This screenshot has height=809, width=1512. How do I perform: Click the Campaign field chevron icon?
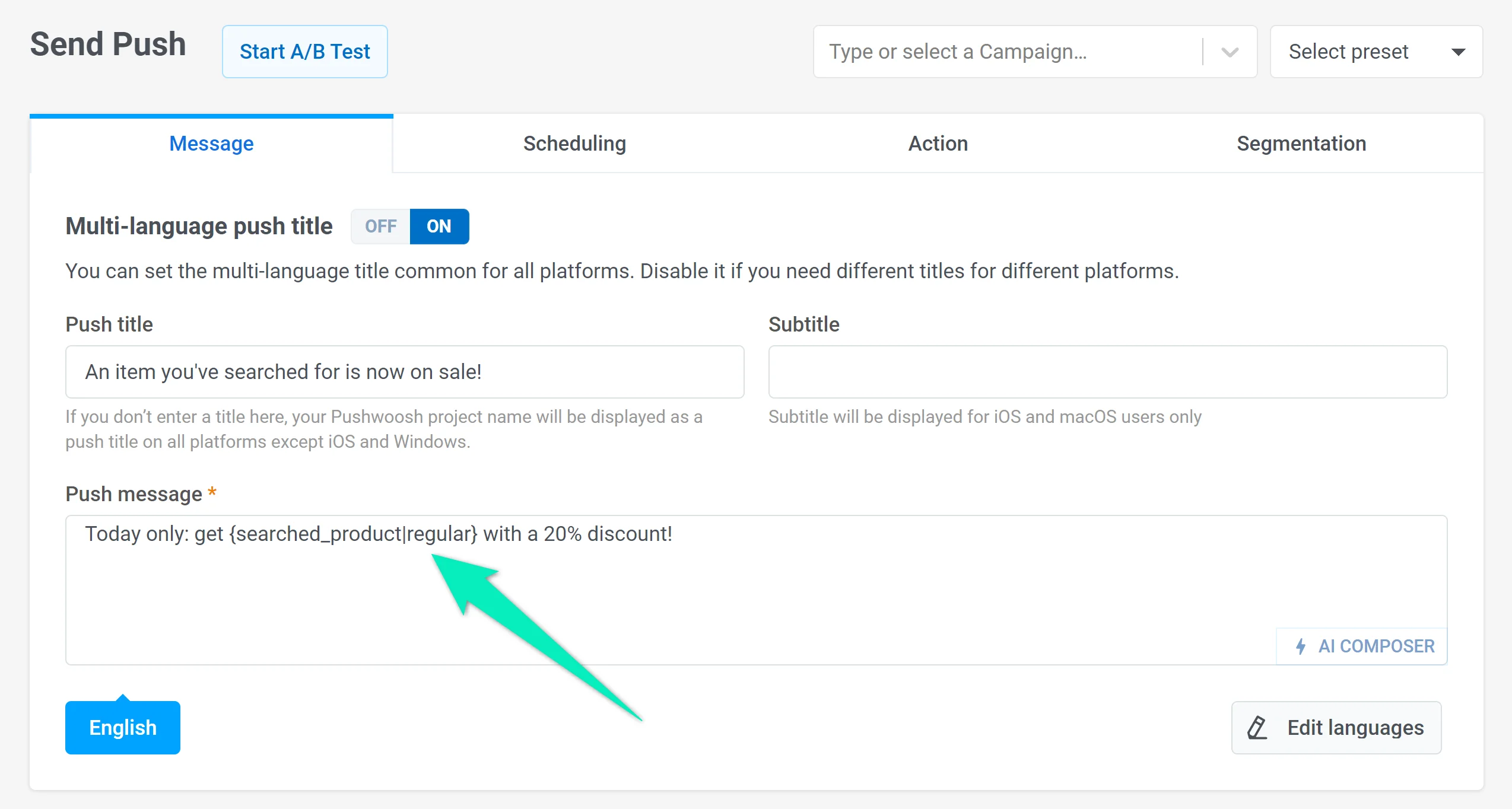tap(1230, 52)
